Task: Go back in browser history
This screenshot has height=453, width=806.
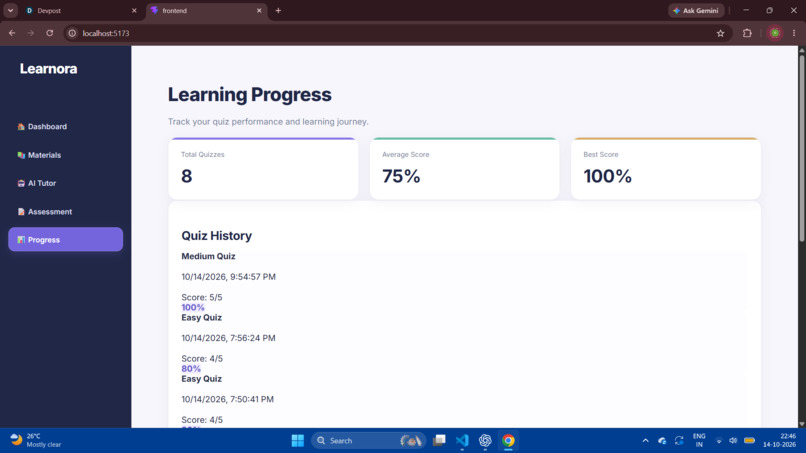Action: (12, 33)
